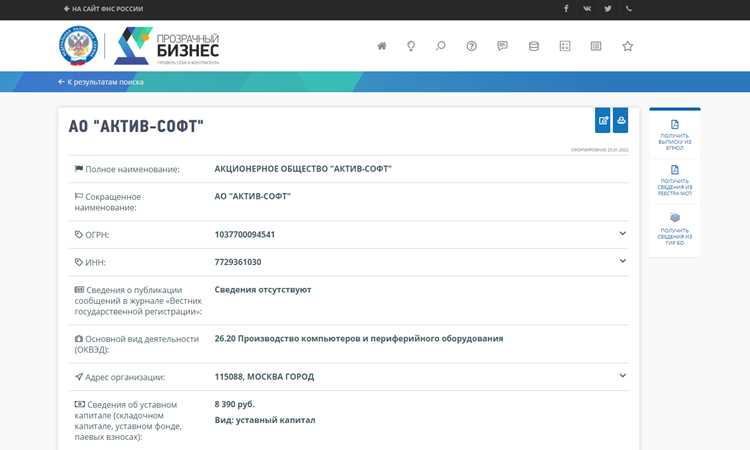750x450 pixels.
Task: Click the text Вид: уставный капитал
Action: point(265,420)
